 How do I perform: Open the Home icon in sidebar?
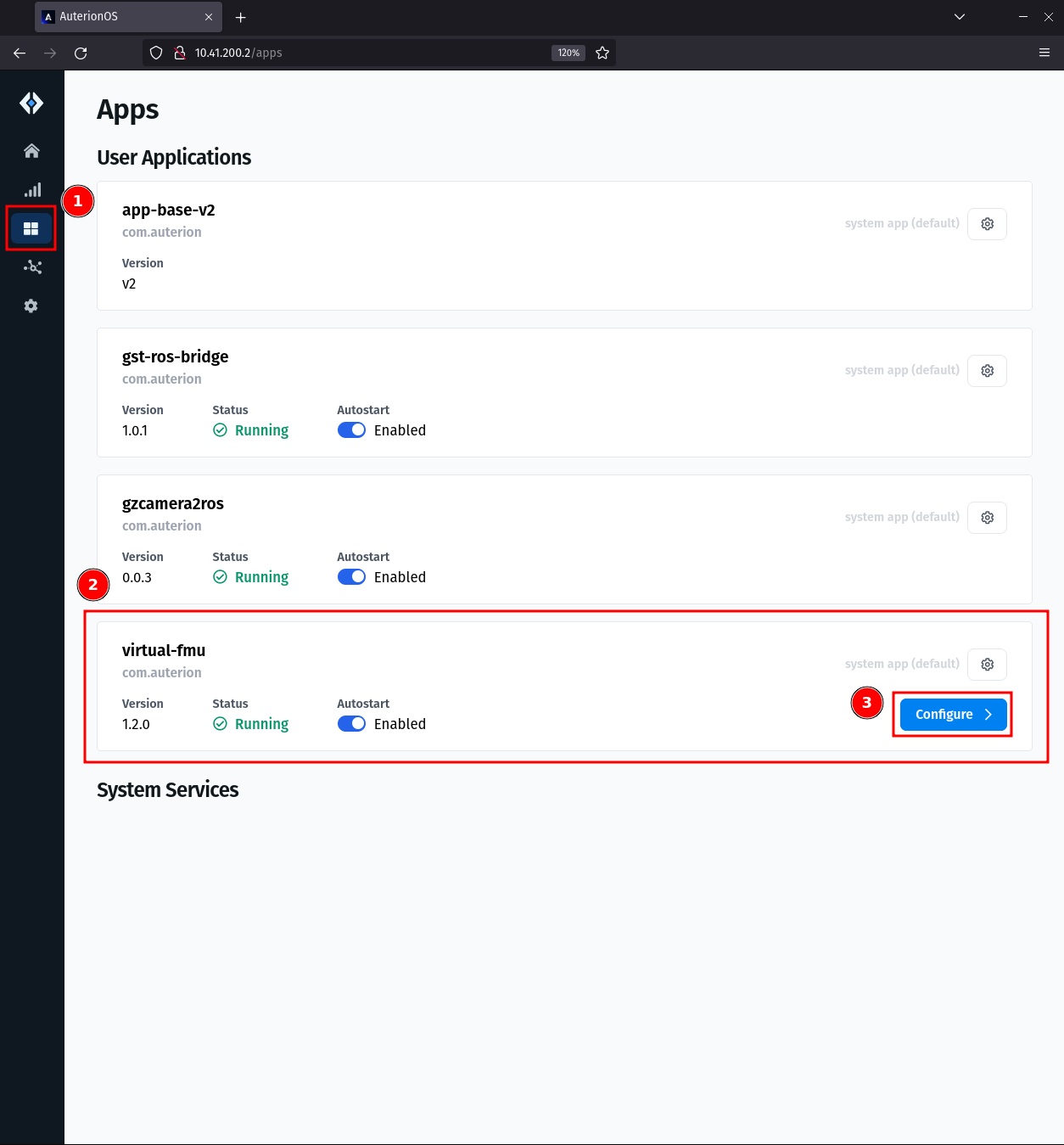(x=31, y=151)
